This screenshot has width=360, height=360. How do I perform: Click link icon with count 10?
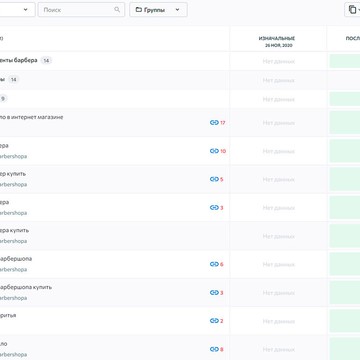tap(214, 151)
